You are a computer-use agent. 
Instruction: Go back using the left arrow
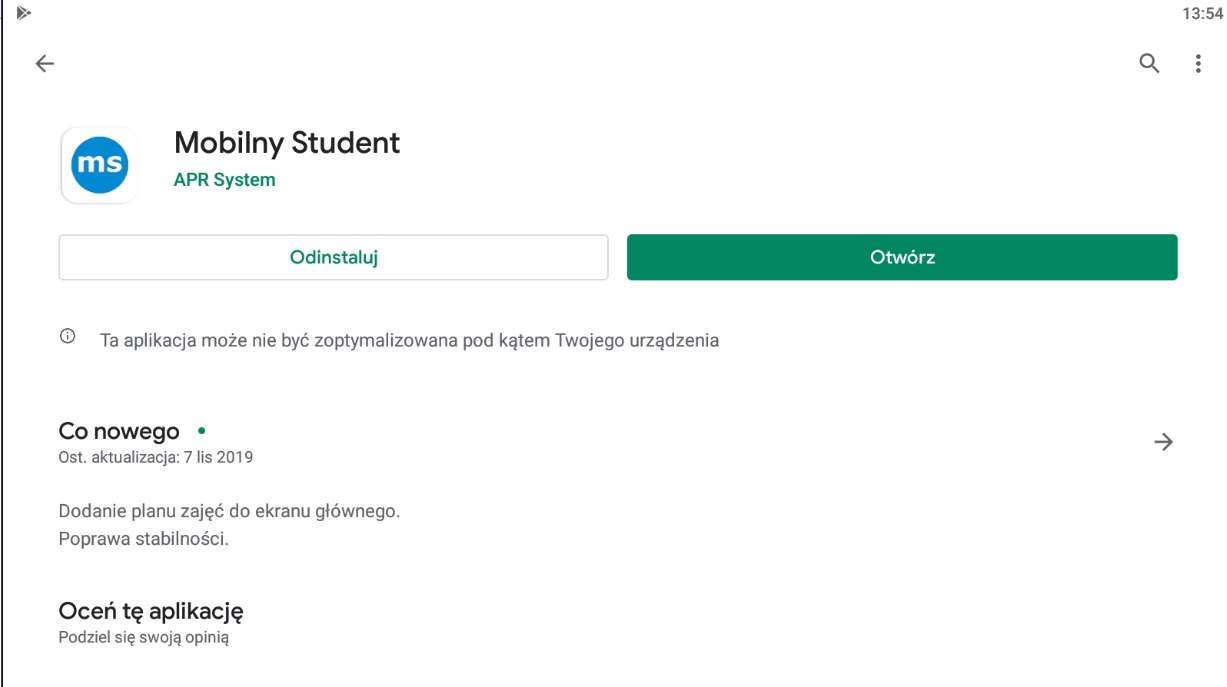pos(44,64)
